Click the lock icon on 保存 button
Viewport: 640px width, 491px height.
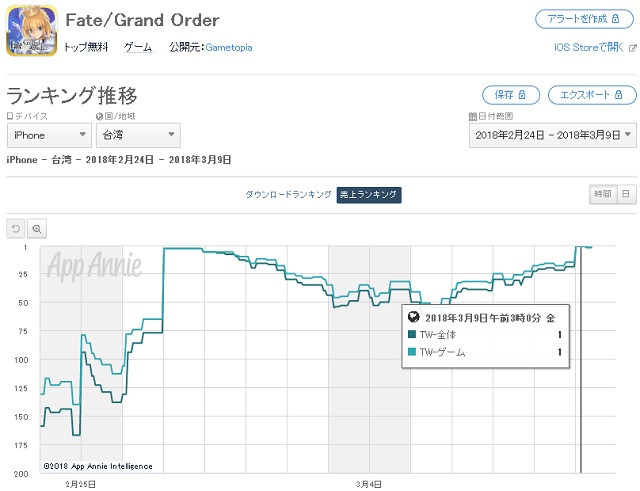pos(524,94)
